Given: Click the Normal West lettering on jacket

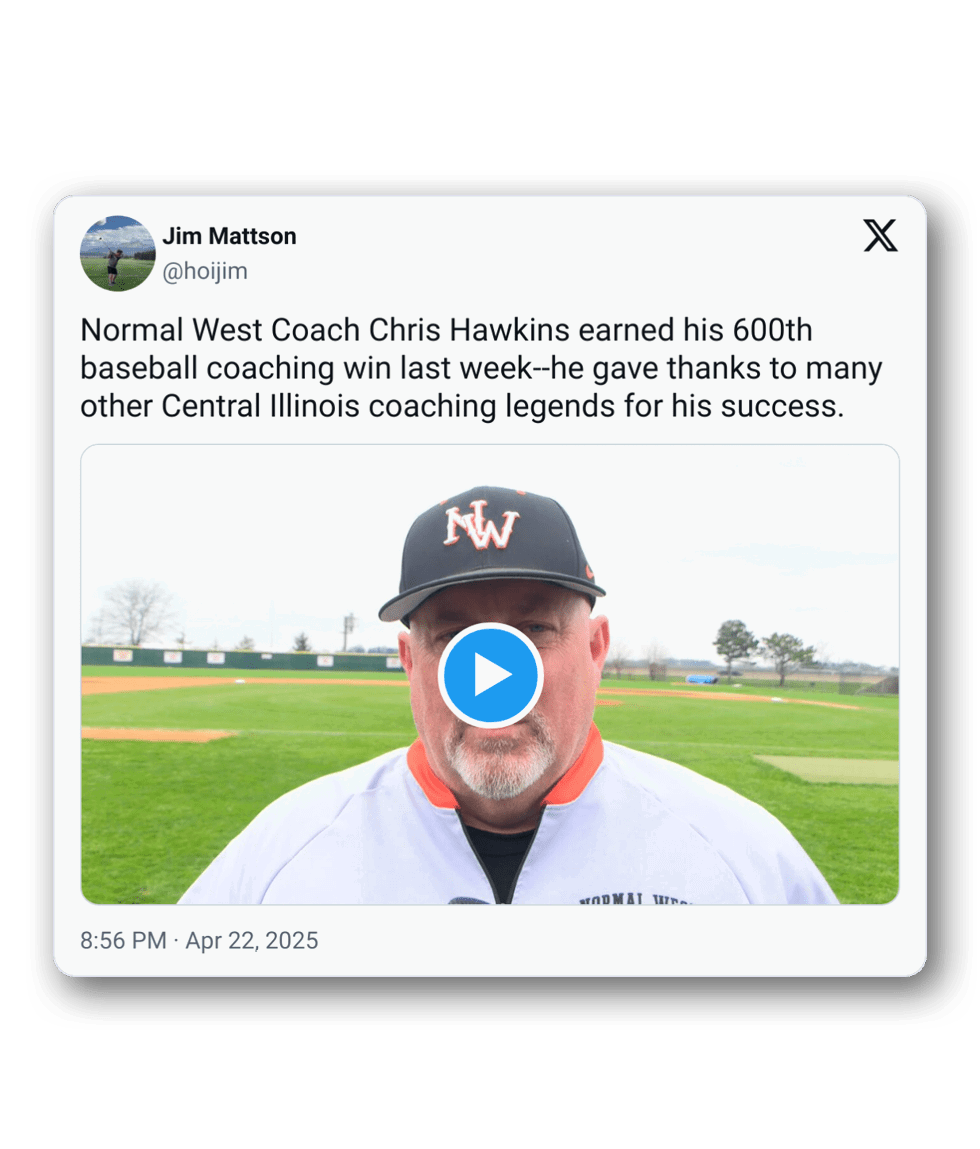Looking at the screenshot, I should click(633, 898).
